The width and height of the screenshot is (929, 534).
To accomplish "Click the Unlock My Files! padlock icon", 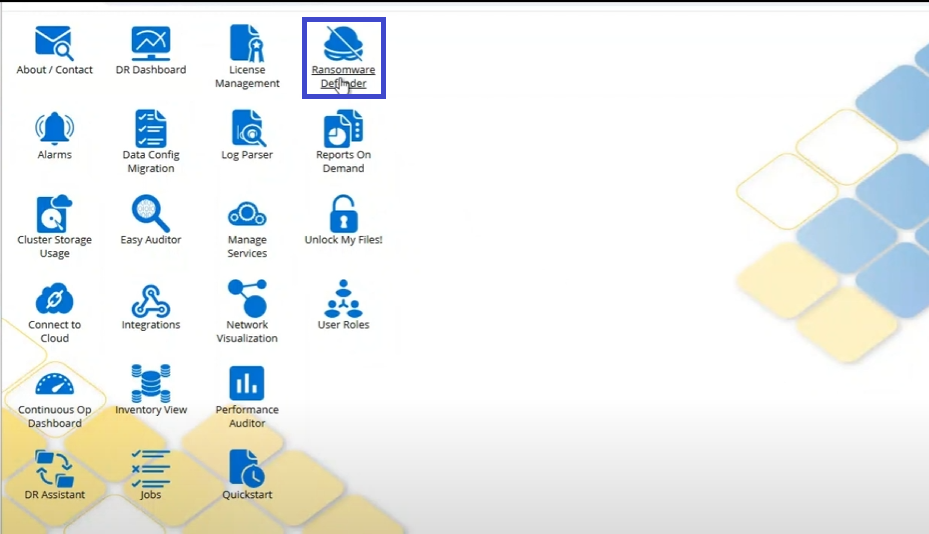I will coord(344,213).
